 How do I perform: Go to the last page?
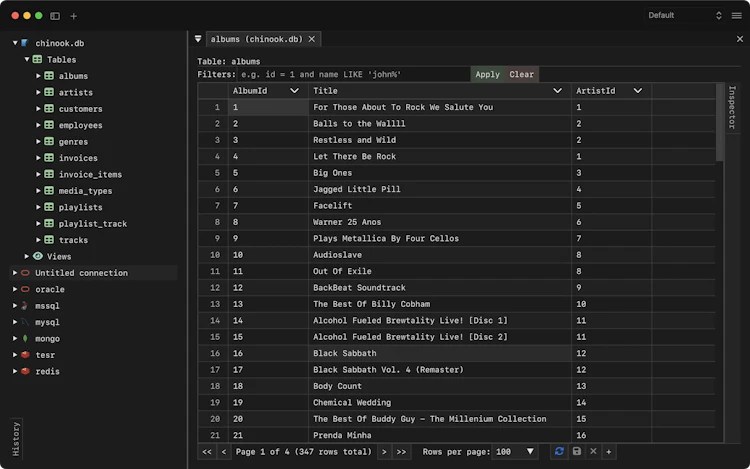(401, 451)
